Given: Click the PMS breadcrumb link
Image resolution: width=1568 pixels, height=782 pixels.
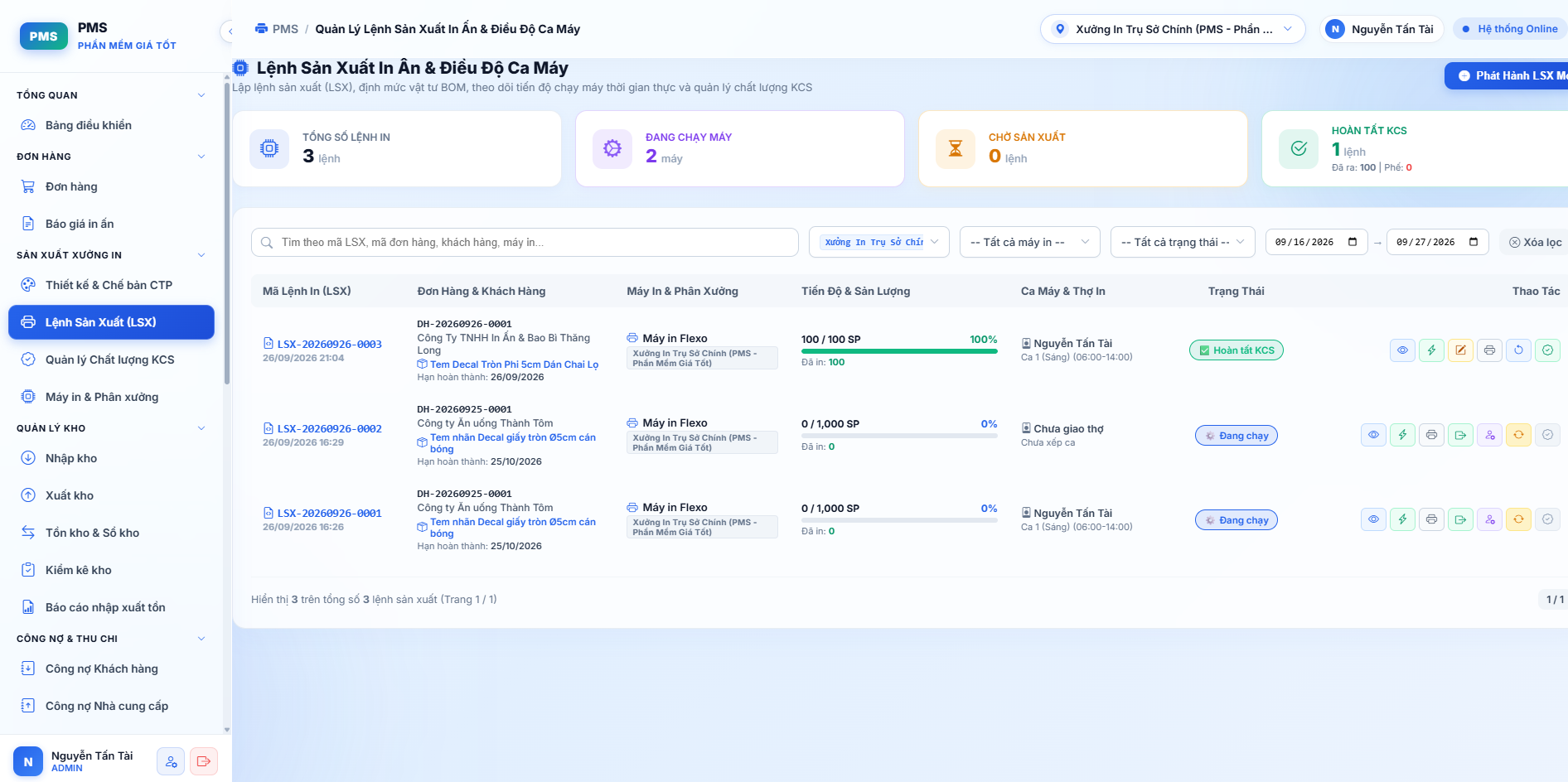Looking at the screenshot, I should tap(277, 29).
